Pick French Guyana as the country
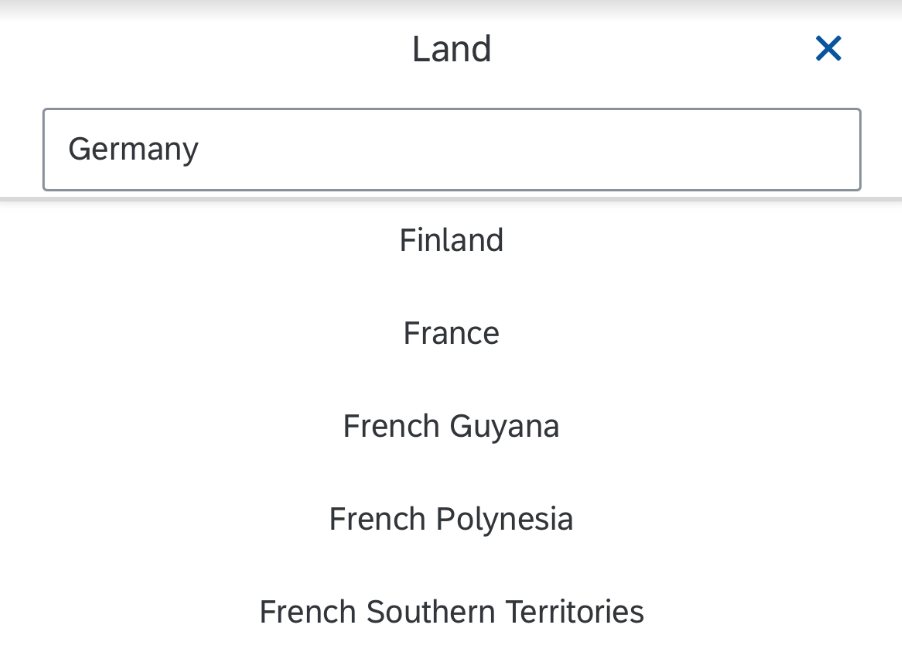The width and height of the screenshot is (902, 651). (x=451, y=426)
